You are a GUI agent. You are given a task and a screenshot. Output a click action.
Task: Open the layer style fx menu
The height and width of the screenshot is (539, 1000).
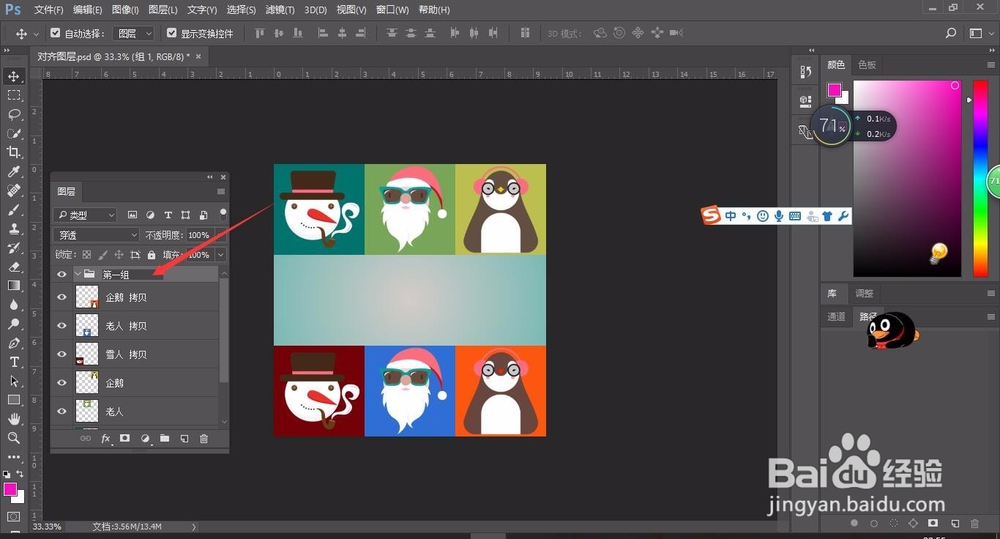click(106, 439)
